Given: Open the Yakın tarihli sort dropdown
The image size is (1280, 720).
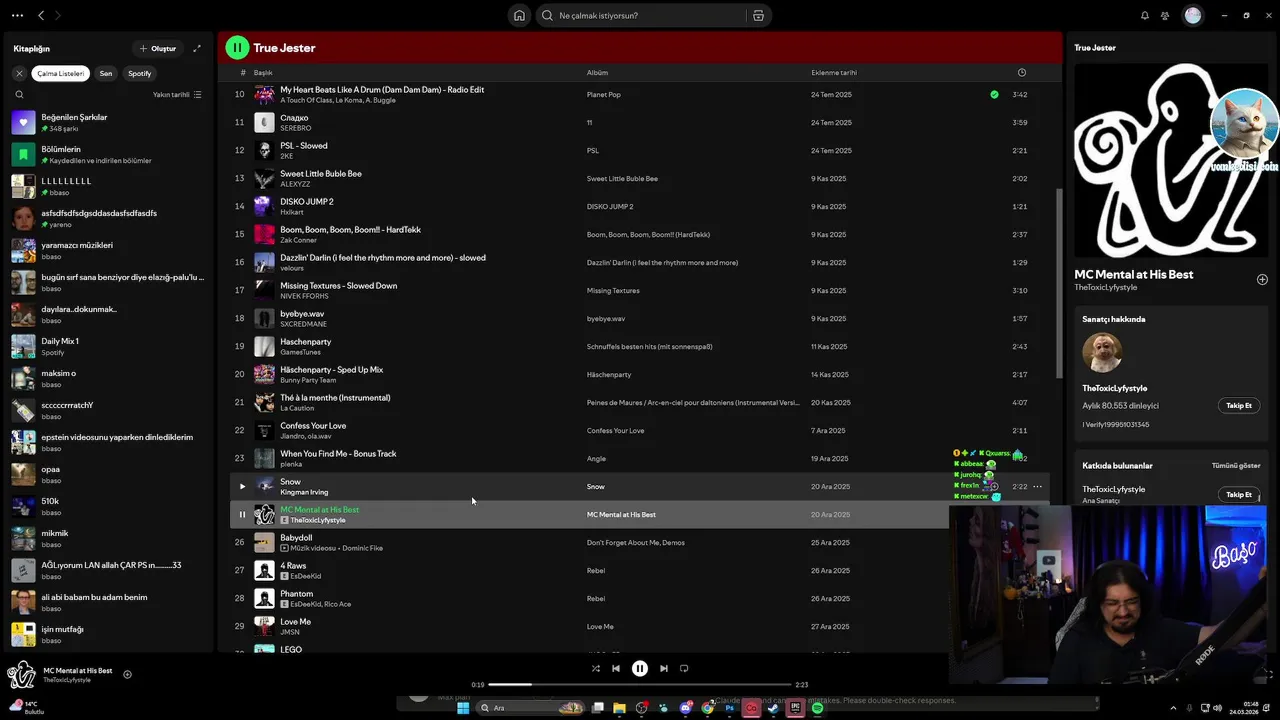Looking at the screenshot, I should [x=177, y=95].
